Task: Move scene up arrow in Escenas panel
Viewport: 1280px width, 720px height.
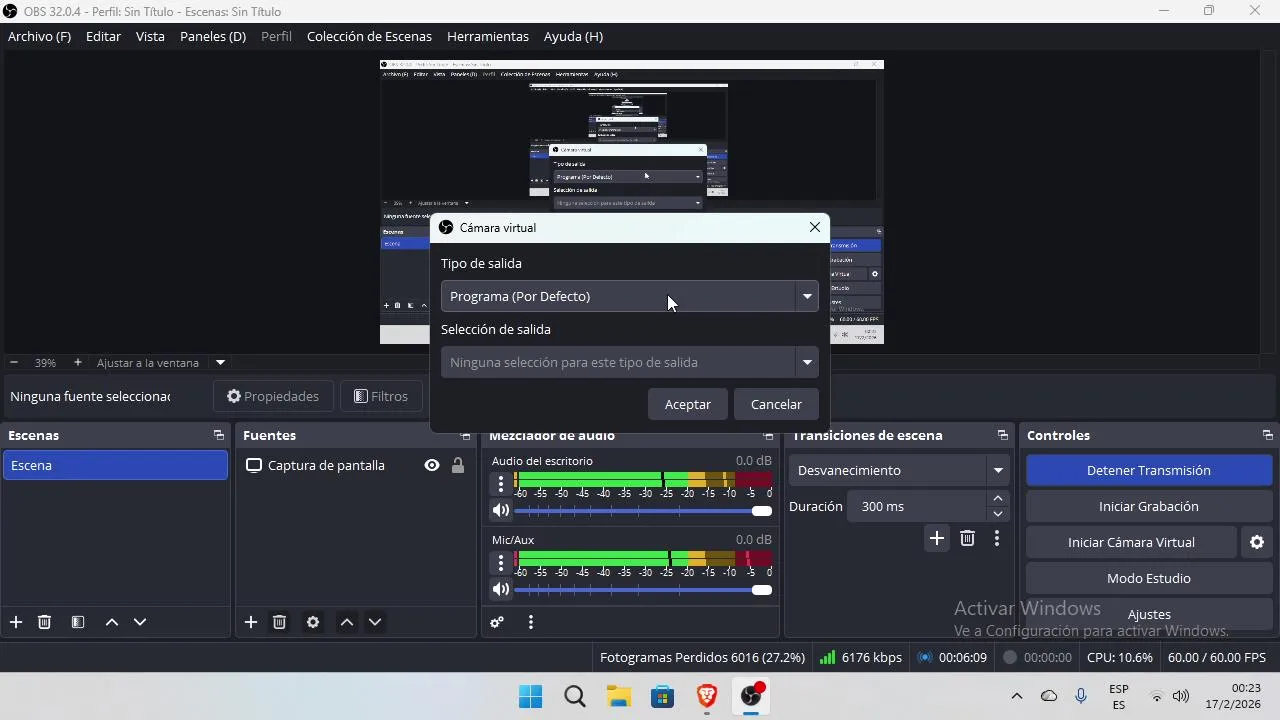Action: pos(112,622)
